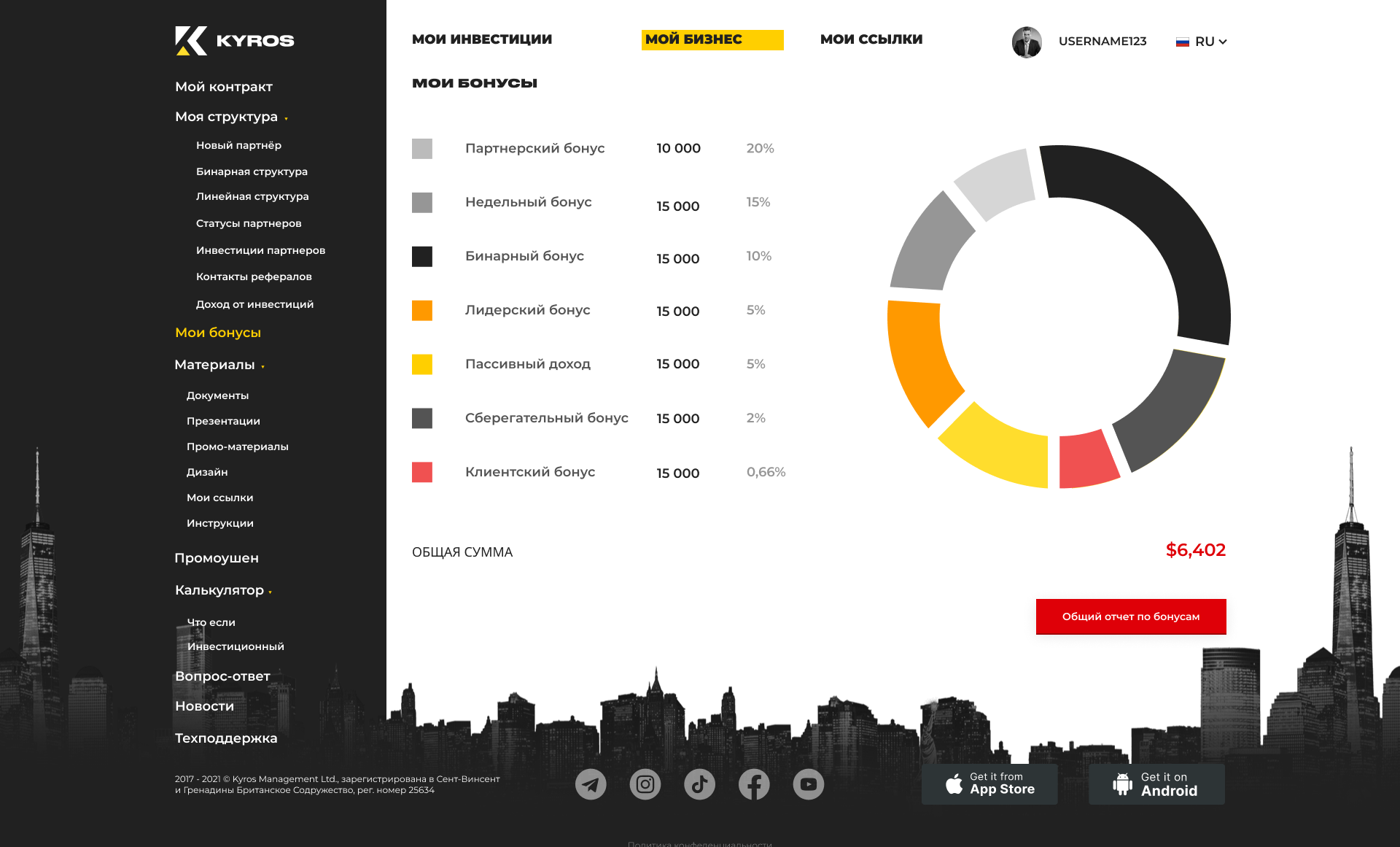Click the orange Лидерский бонус swatch
1400x847 pixels.
pyautogui.click(x=422, y=310)
